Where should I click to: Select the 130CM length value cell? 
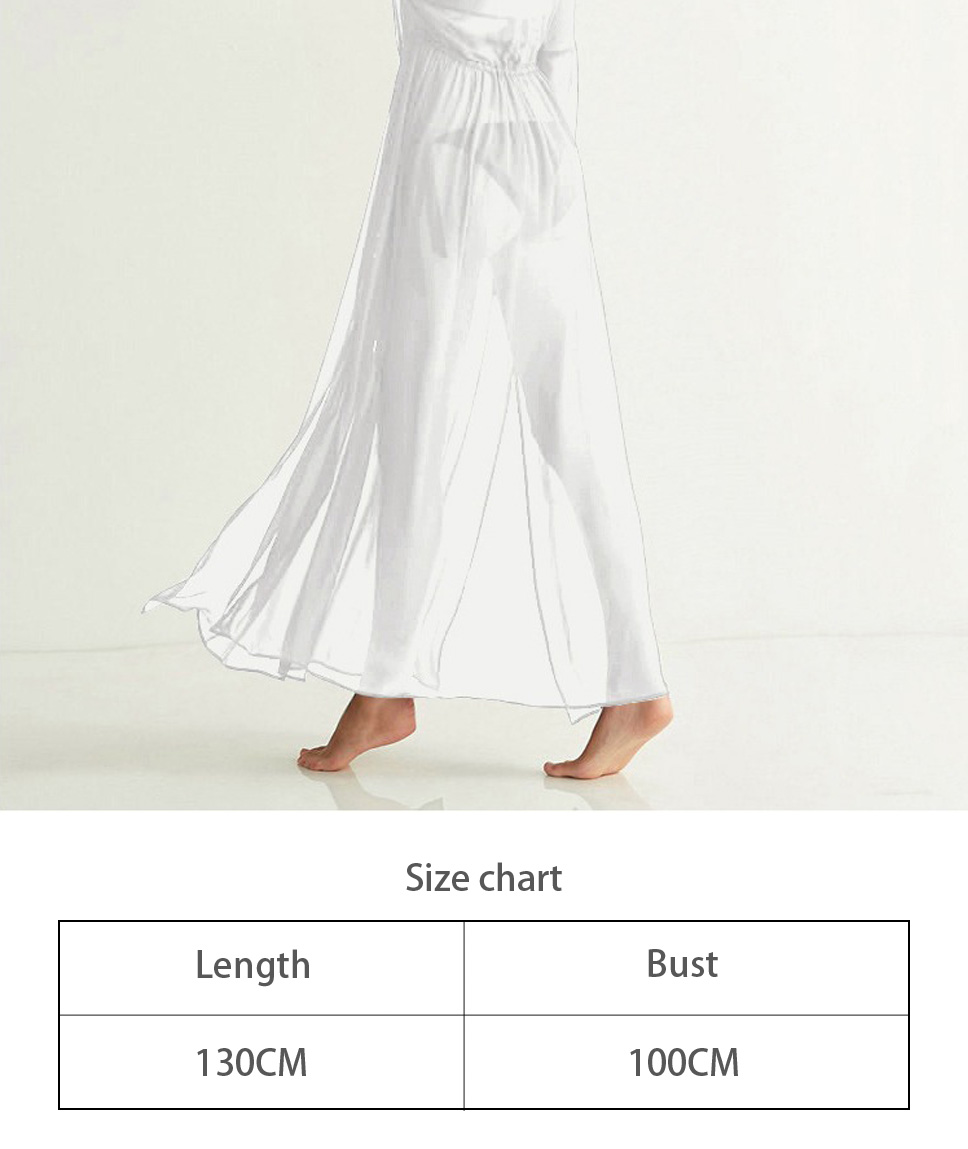(x=262, y=1062)
